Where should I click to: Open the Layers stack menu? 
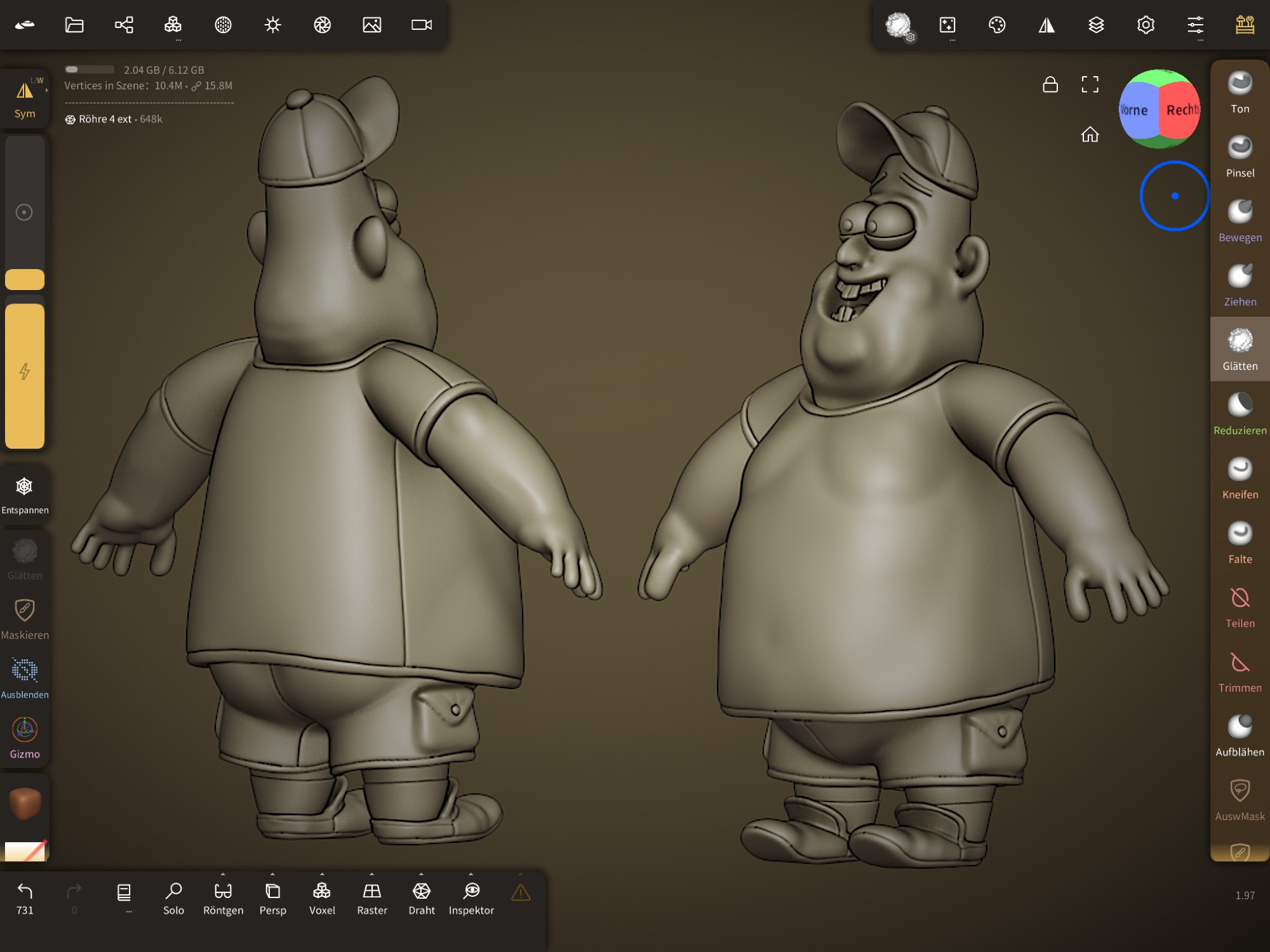1096,25
